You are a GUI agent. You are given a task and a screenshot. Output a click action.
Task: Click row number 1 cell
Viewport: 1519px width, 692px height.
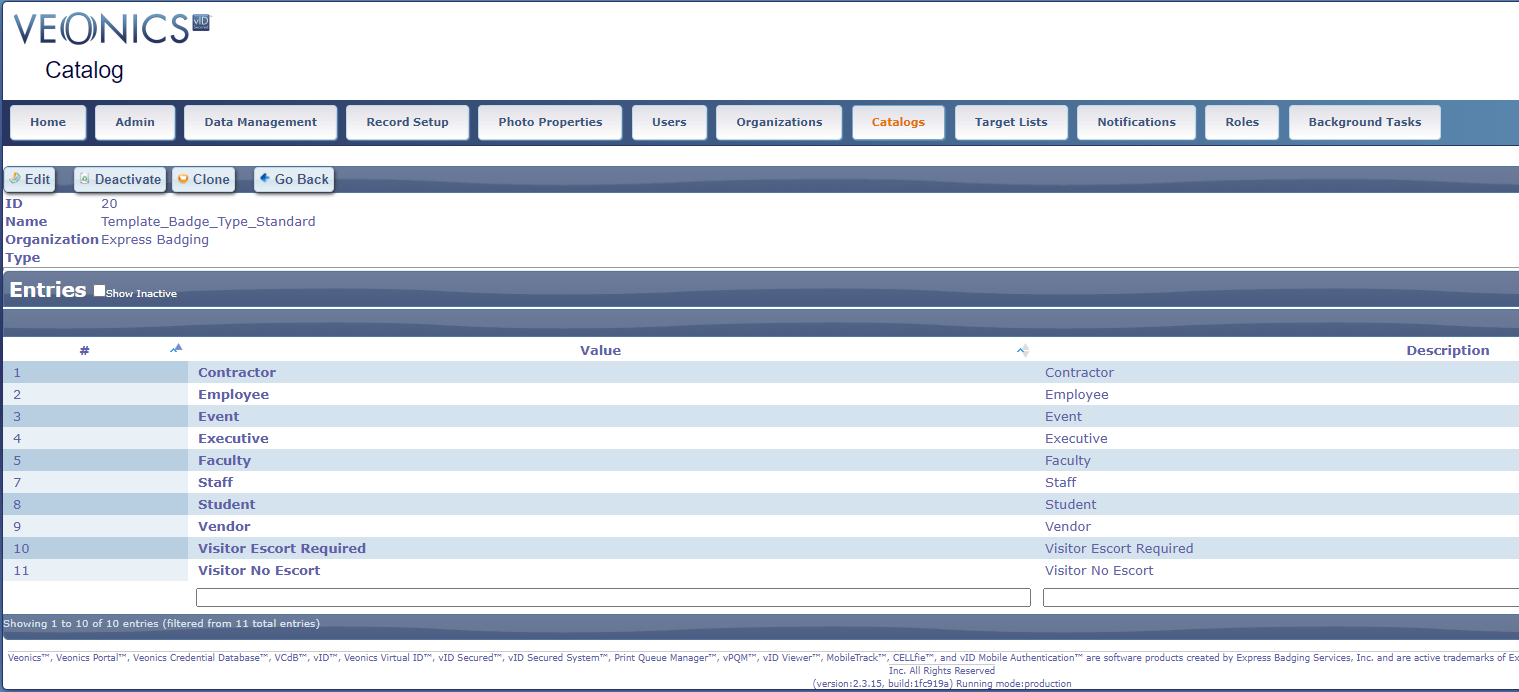(95, 372)
